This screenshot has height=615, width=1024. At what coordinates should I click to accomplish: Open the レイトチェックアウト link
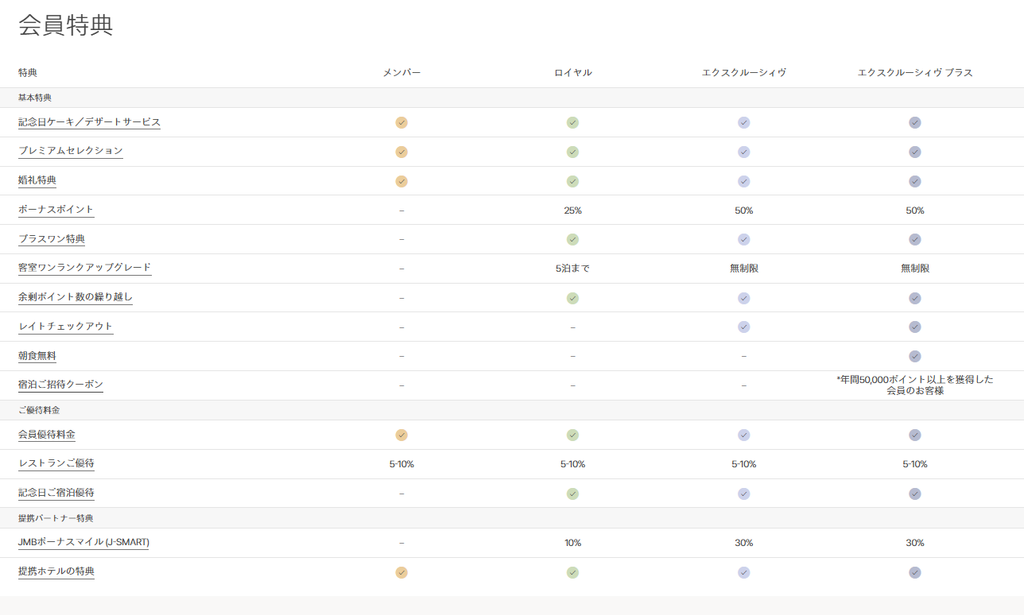(x=66, y=326)
